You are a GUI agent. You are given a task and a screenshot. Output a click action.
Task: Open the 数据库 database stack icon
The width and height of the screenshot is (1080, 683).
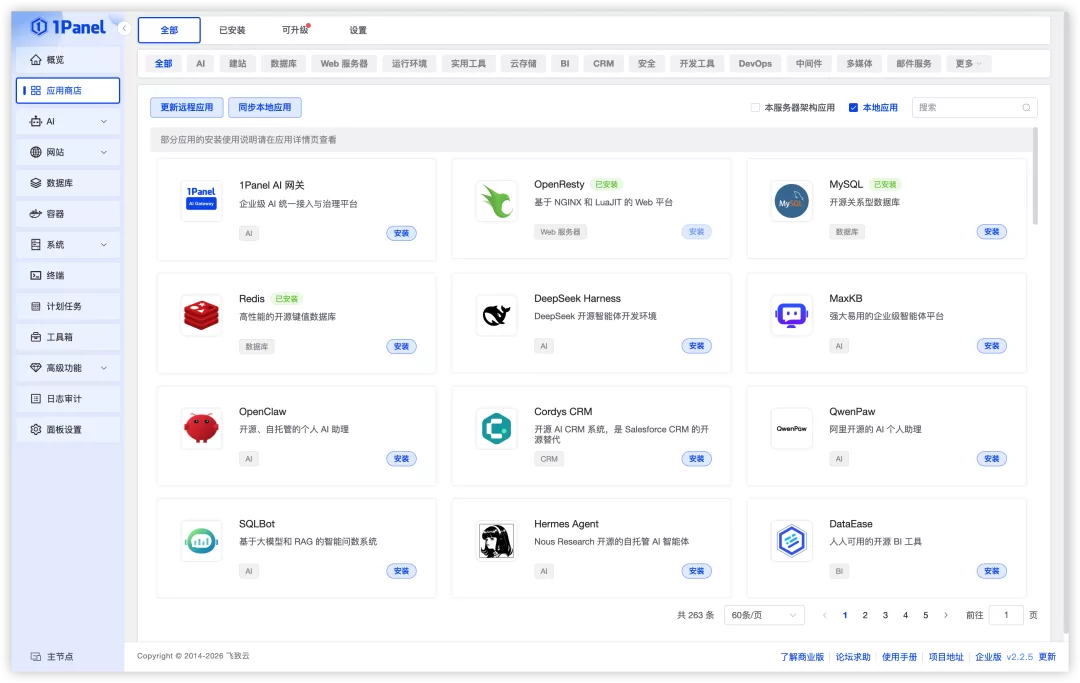click(36, 183)
